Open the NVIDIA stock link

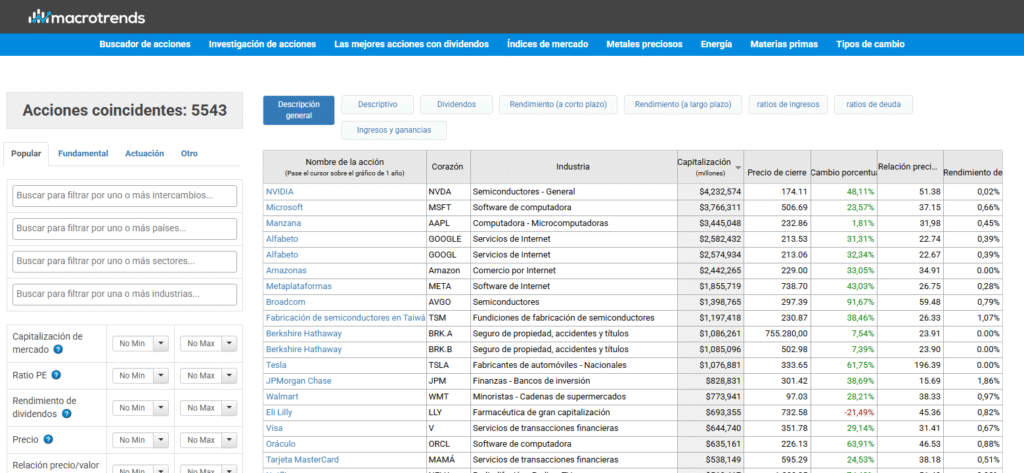pyautogui.click(x=280, y=191)
